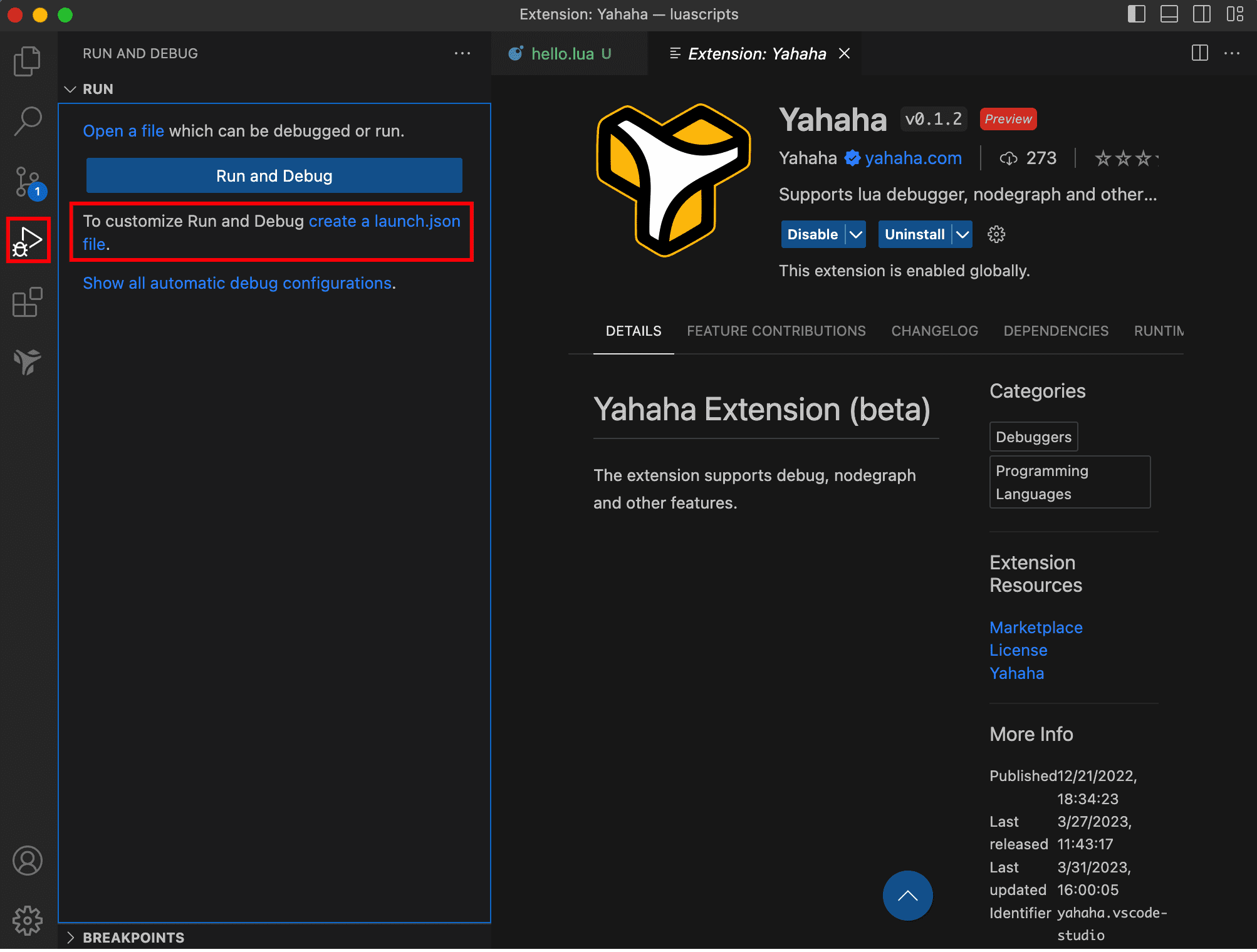Open the CHANGELOG tab
This screenshot has width=1257, height=952.
934,331
